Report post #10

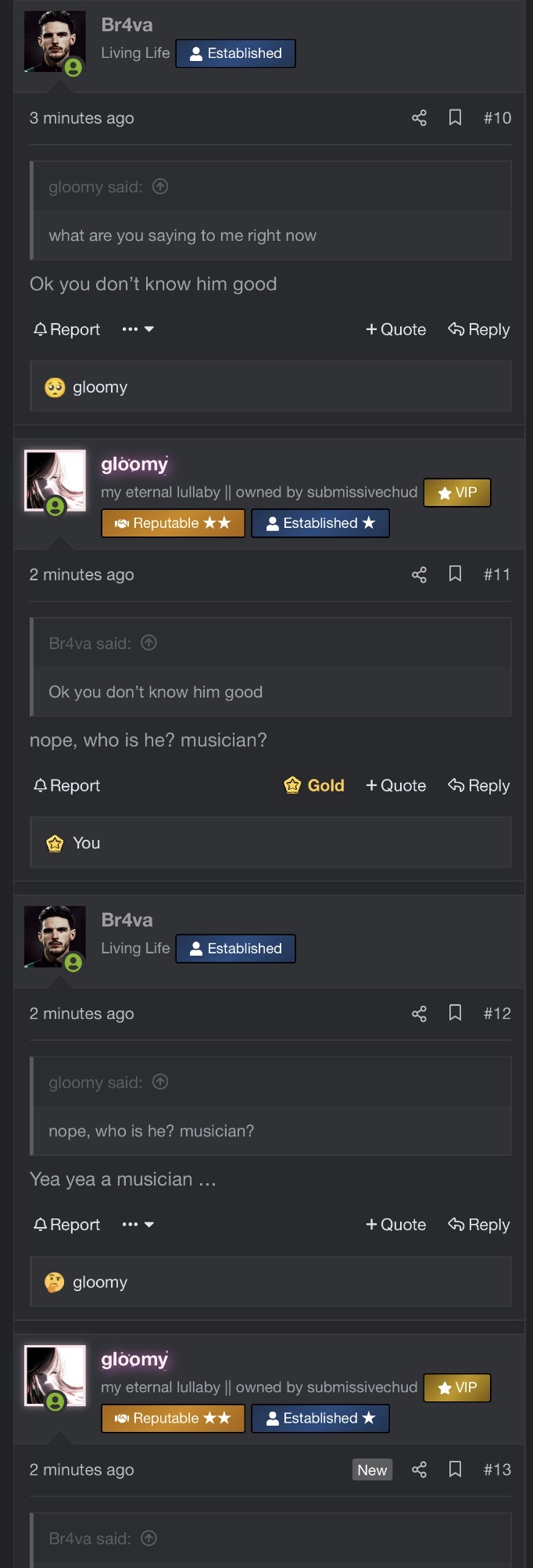[x=67, y=329]
